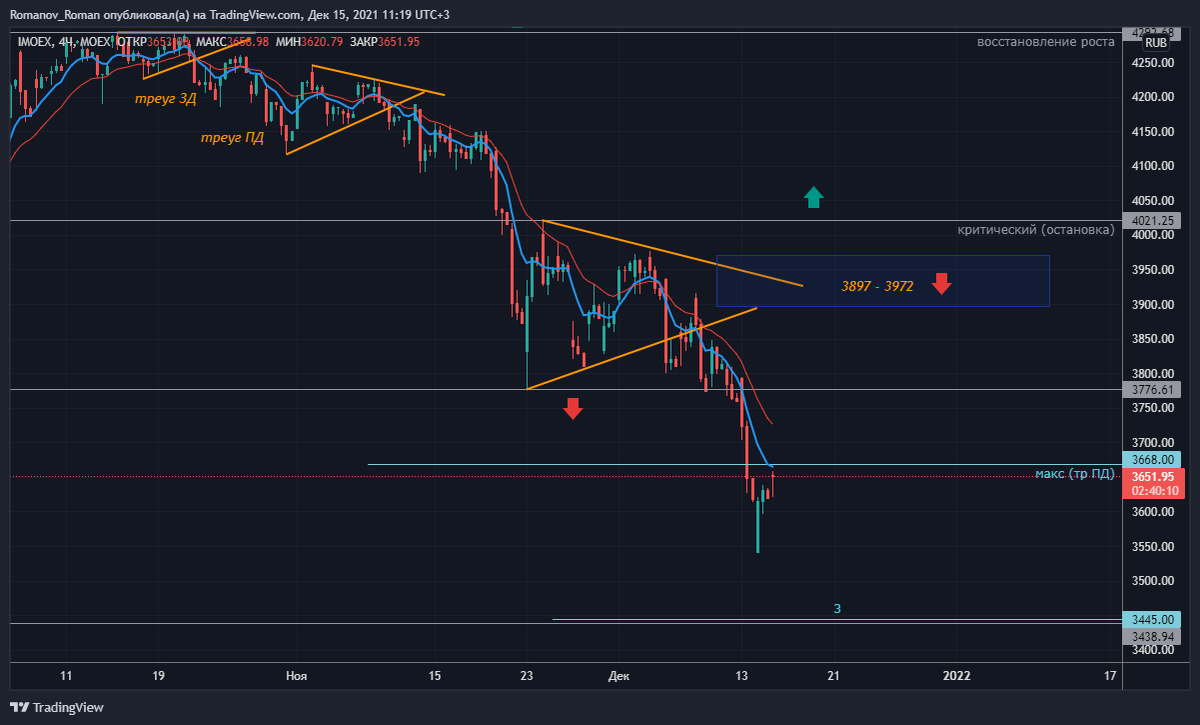The width and height of the screenshot is (1200, 725).
Task: Click the 'Дек' month label on time axis
Action: [x=619, y=676]
